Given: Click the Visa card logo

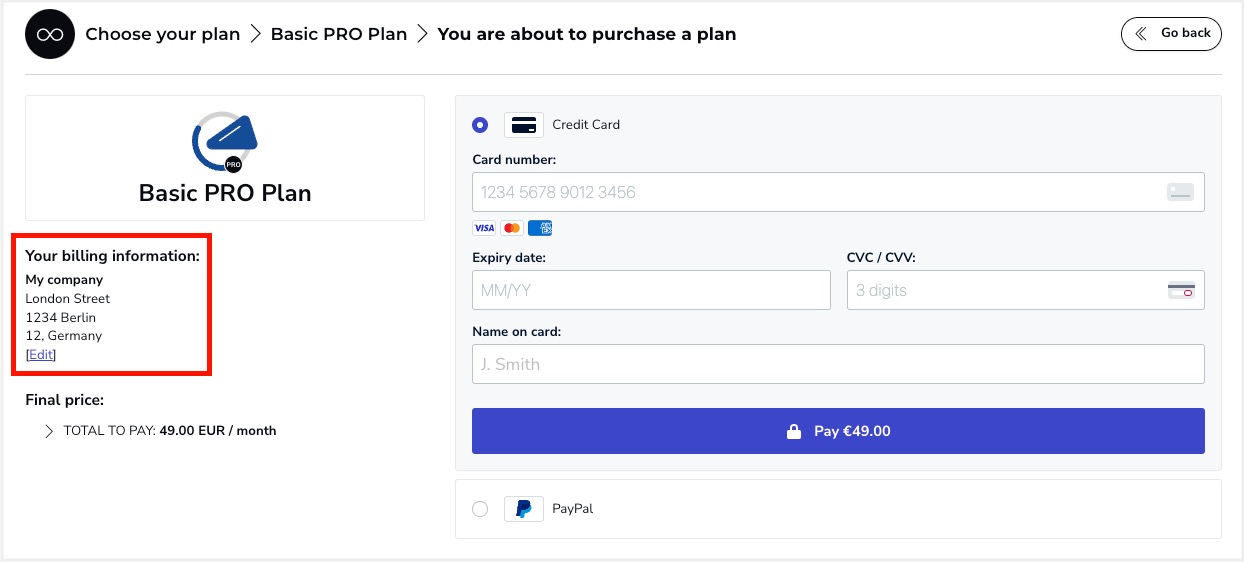Looking at the screenshot, I should pyautogui.click(x=484, y=228).
